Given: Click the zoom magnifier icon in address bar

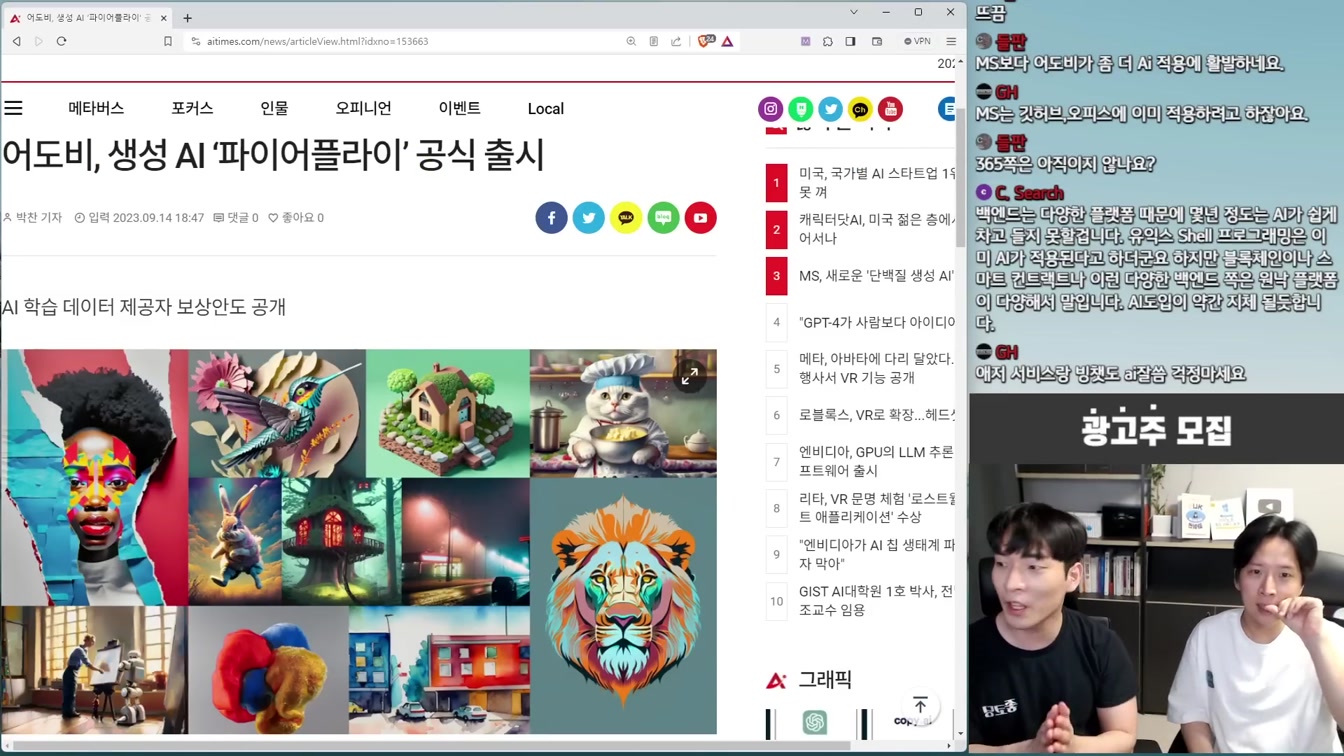Looking at the screenshot, I should [x=631, y=41].
